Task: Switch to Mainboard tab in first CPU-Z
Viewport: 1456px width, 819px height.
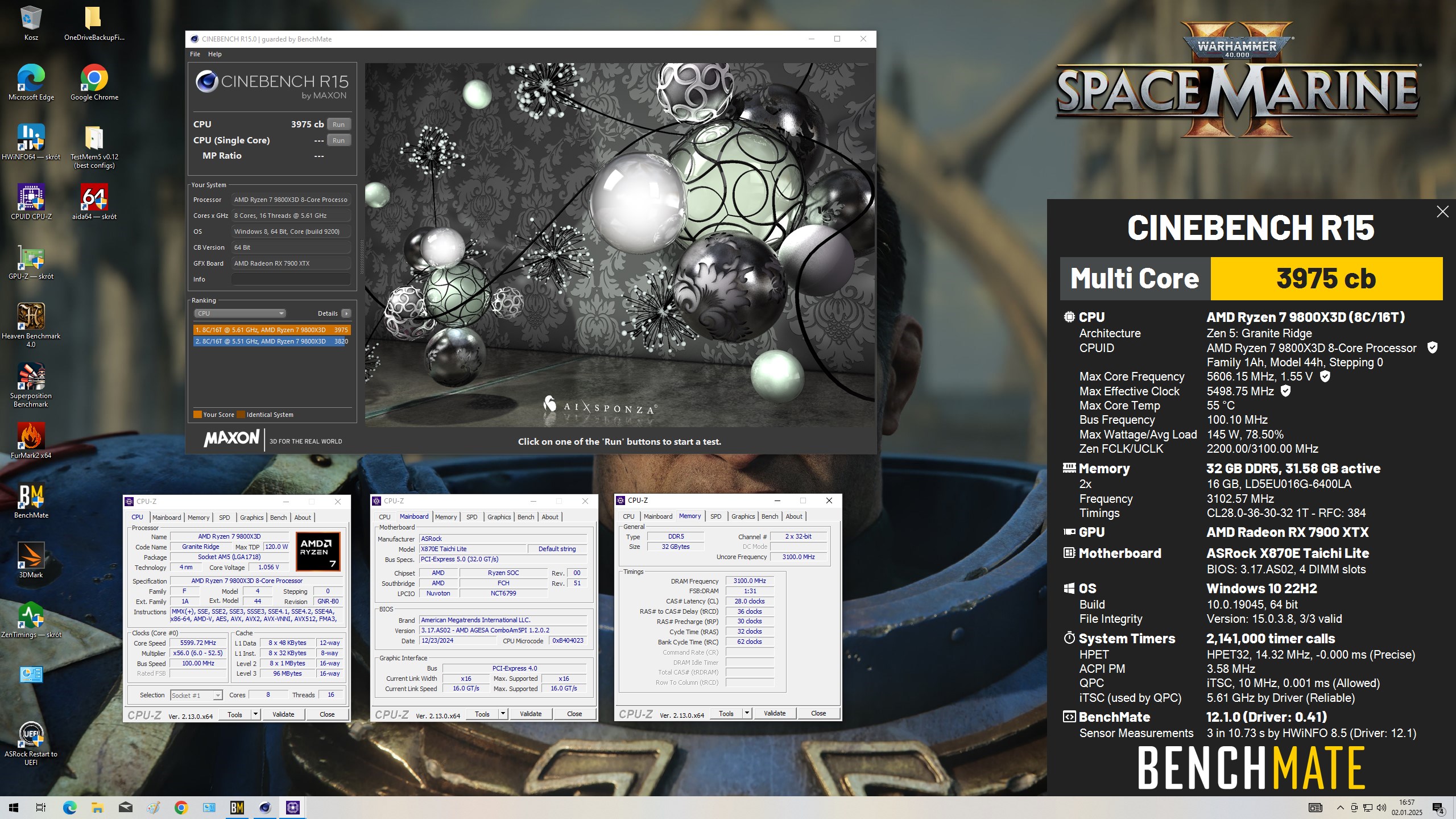Action: click(x=167, y=518)
